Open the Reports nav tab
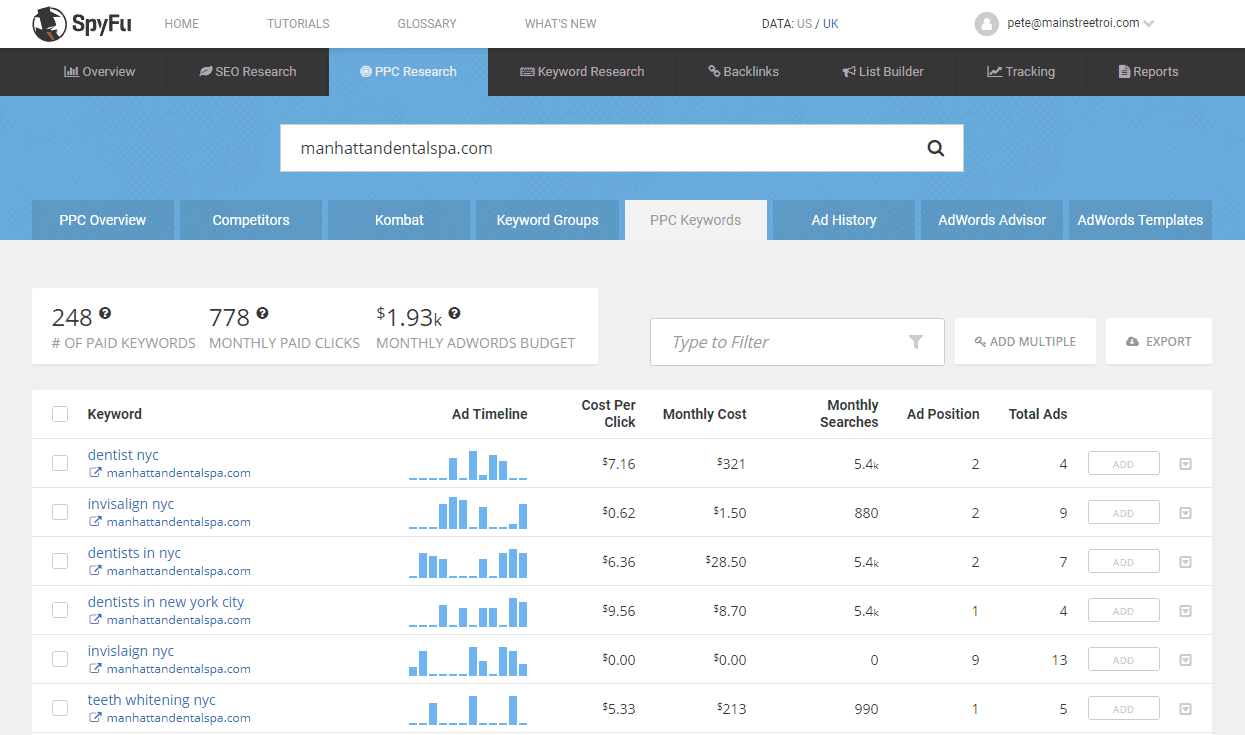1245x735 pixels. pos(1148,72)
